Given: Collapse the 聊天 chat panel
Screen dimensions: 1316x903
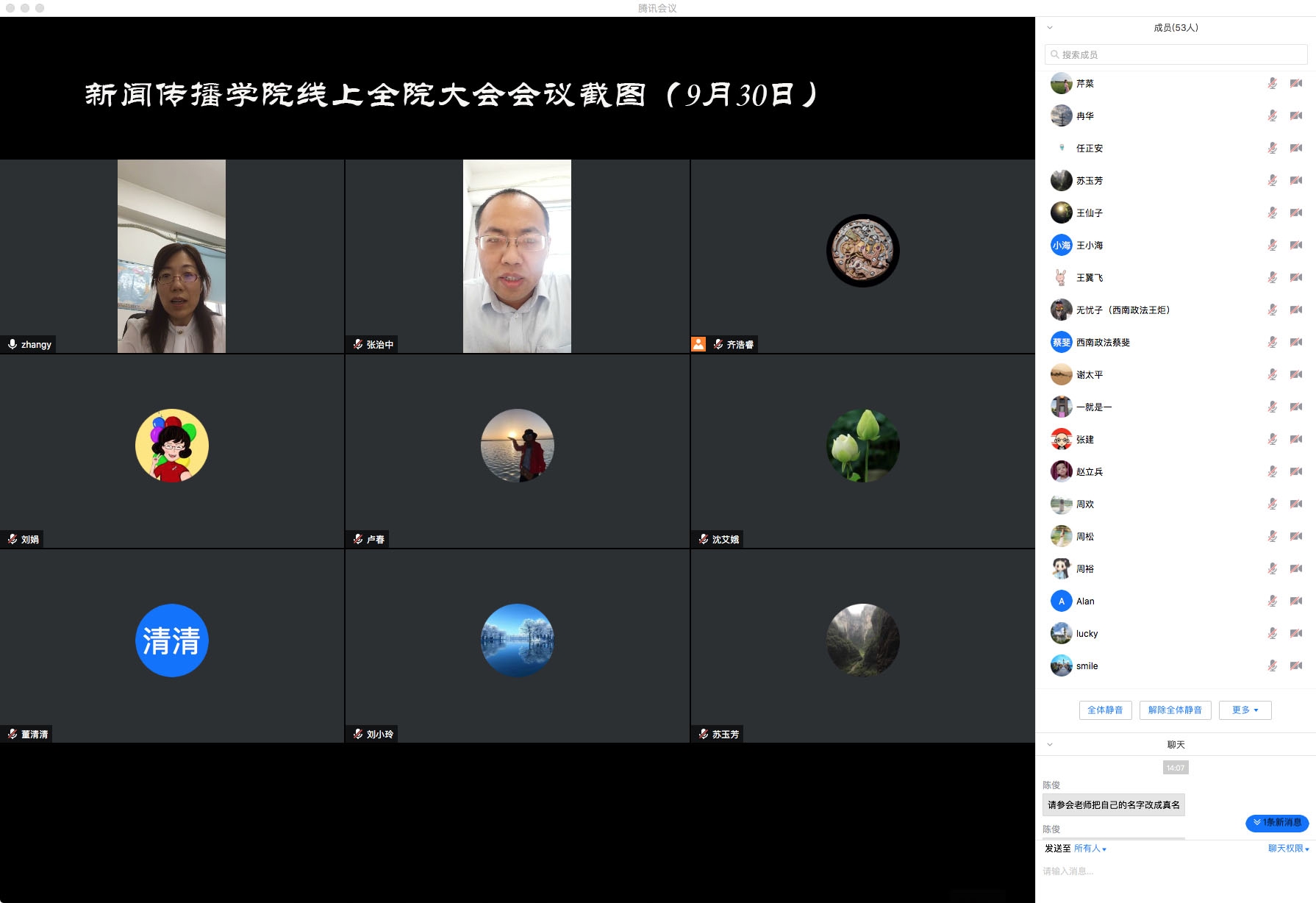Looking at the screenshot, I should click(x=1050, y=745).
